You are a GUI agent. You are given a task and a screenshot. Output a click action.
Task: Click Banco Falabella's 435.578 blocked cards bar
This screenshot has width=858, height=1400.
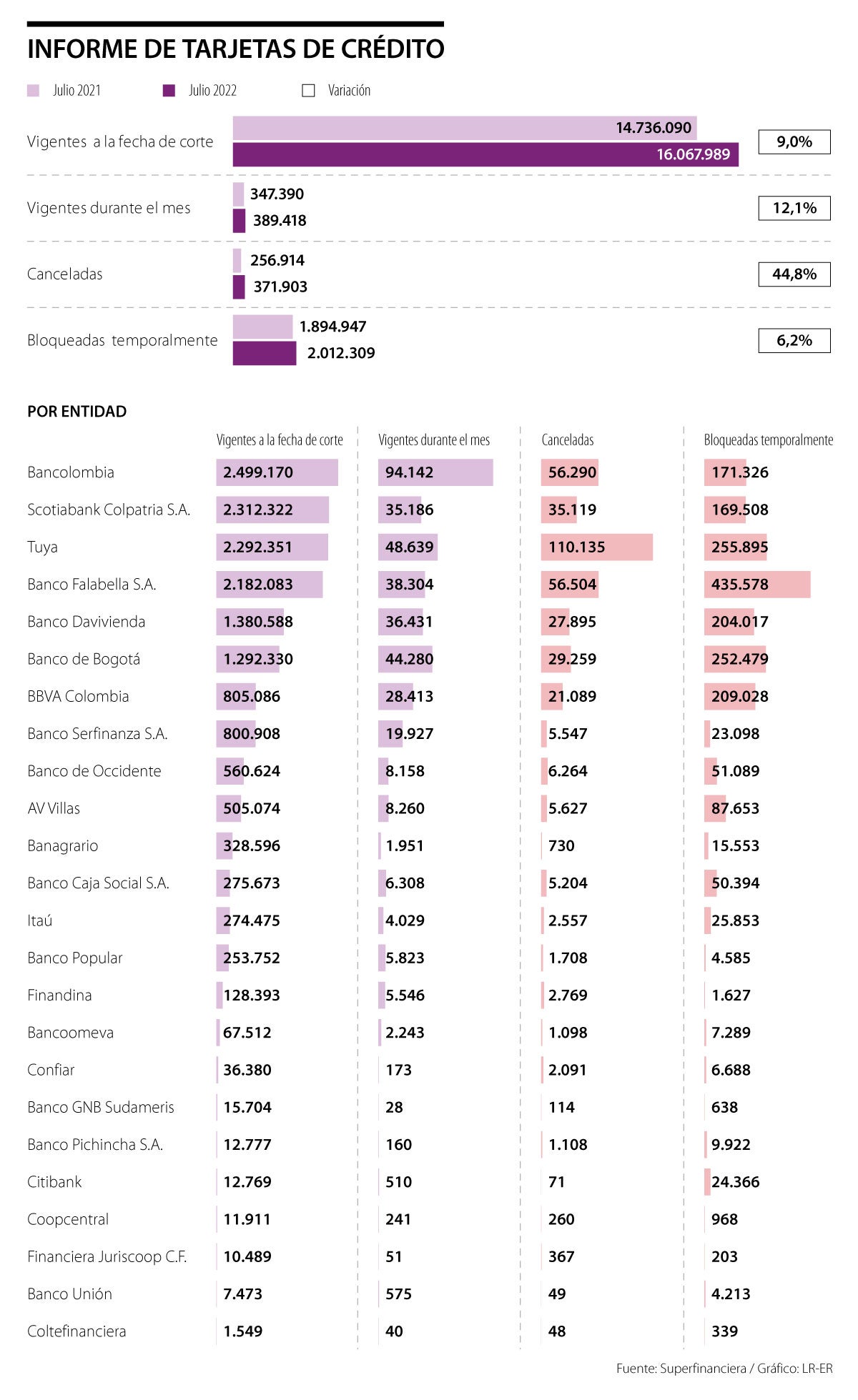click(756, 585)
